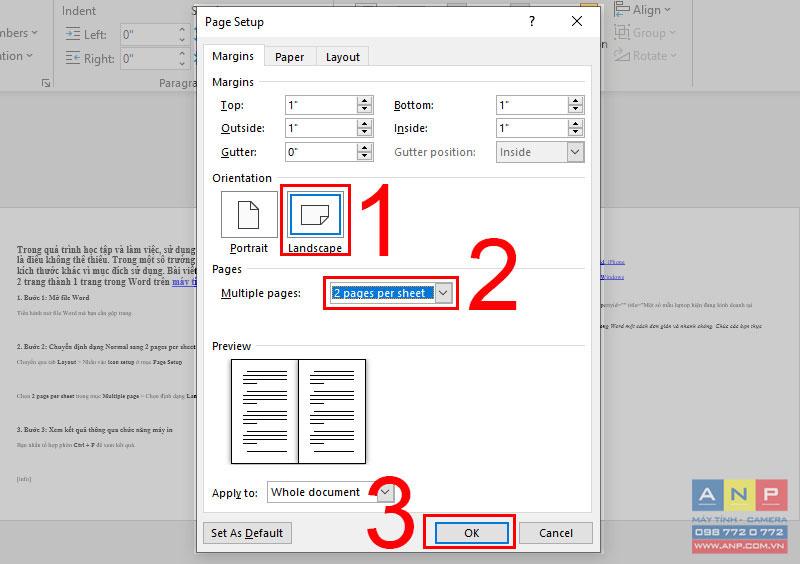Click the Multiple pages label

coord(261,293)
